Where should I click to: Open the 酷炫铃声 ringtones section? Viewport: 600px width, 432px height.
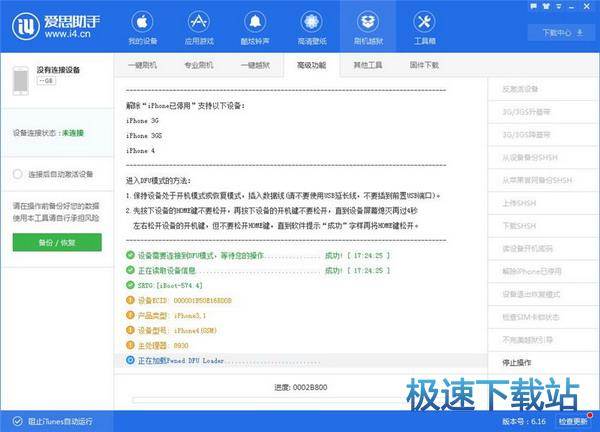255,28
